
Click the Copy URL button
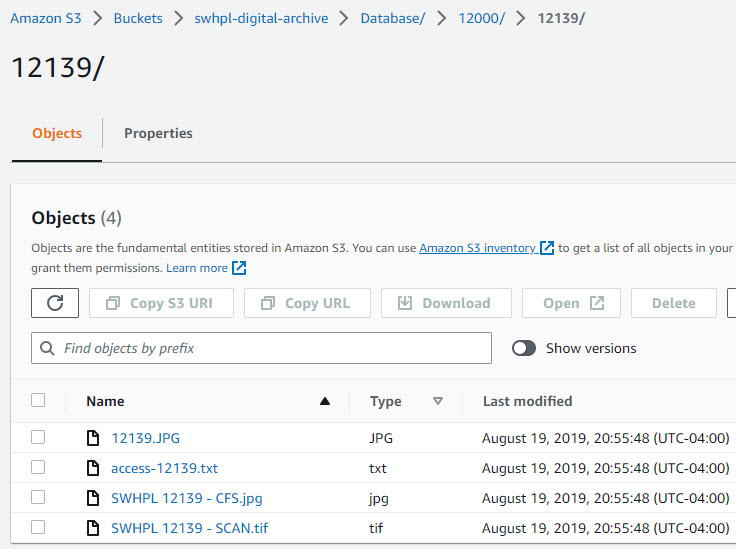[307, 303]
